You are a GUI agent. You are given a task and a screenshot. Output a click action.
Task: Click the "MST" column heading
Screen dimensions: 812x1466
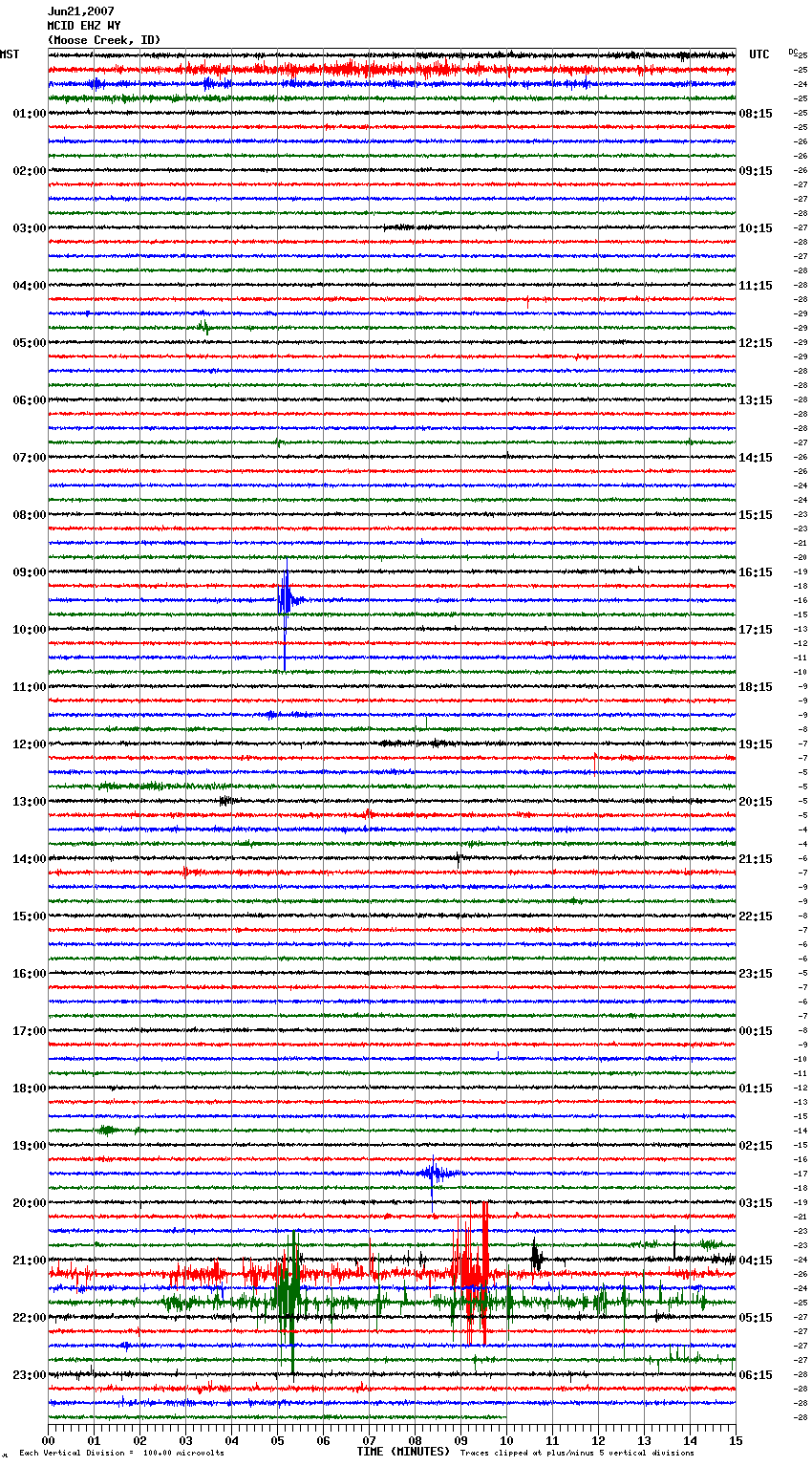[x=10, y=54]
